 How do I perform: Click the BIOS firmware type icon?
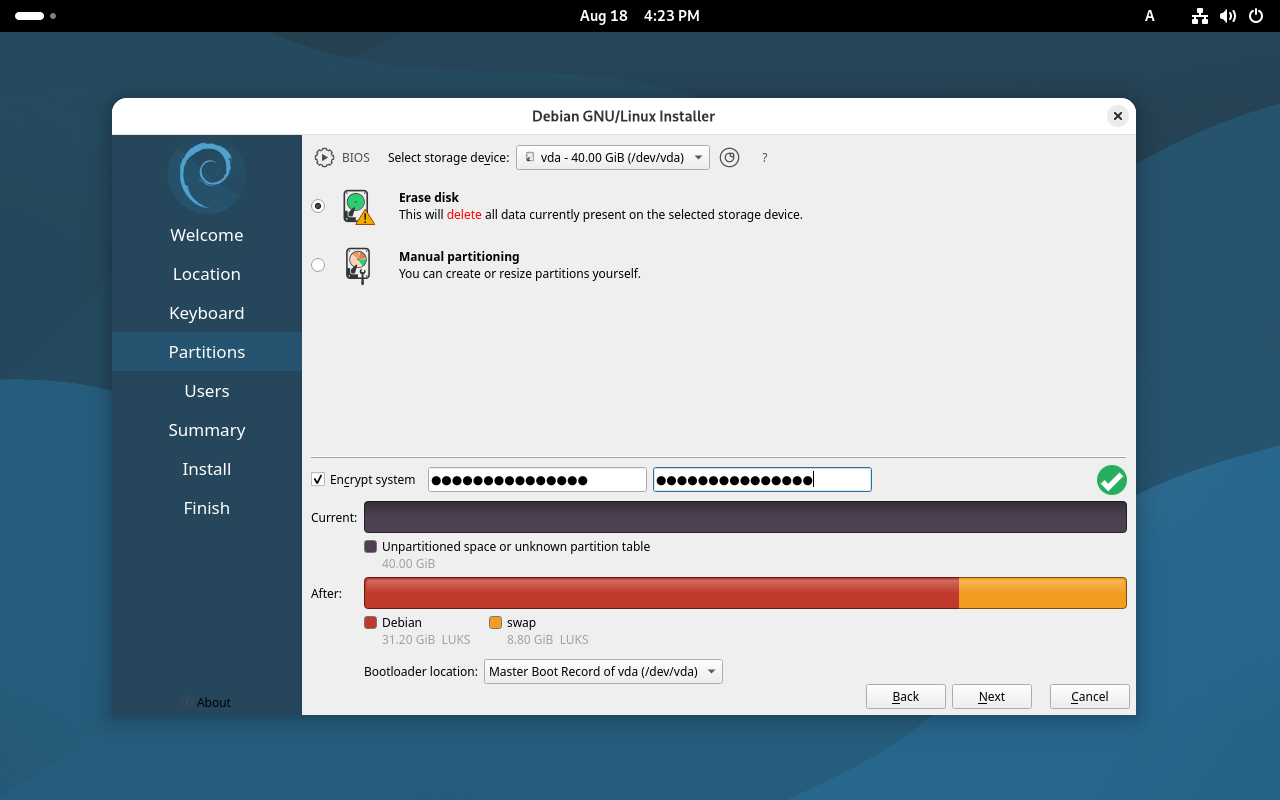click(x=324, y=158)
